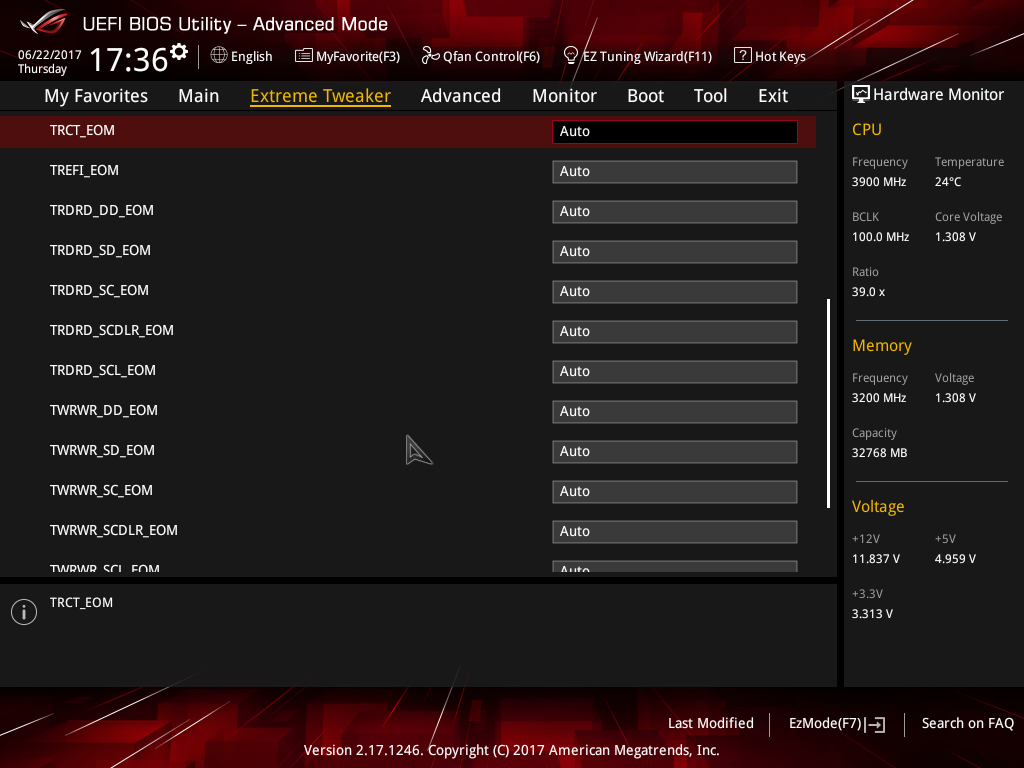The width and height of the screenshot is (1024, 768).
Task: Select the TRDRD_SD_EOM label
Action: (x=101, y=250)
